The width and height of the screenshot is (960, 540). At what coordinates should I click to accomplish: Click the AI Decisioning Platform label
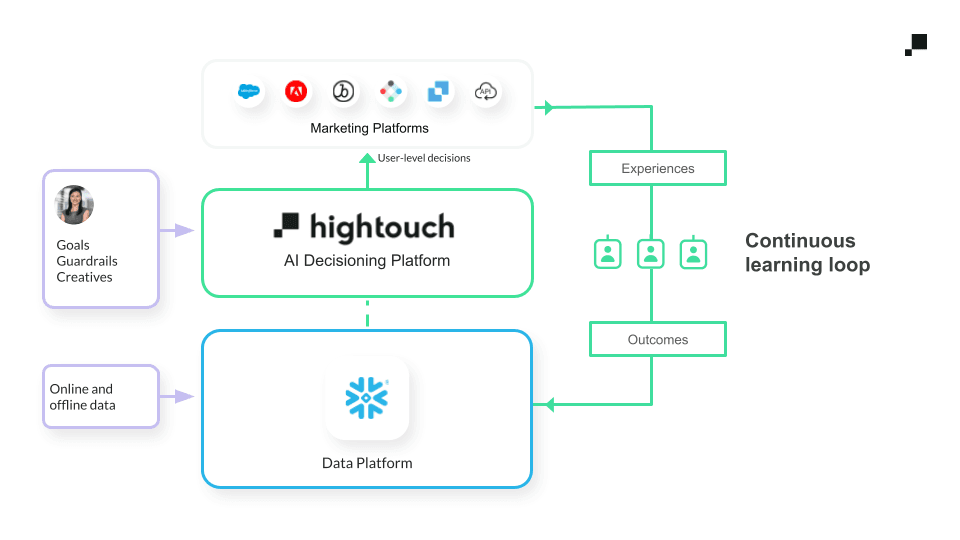[367, 261]
